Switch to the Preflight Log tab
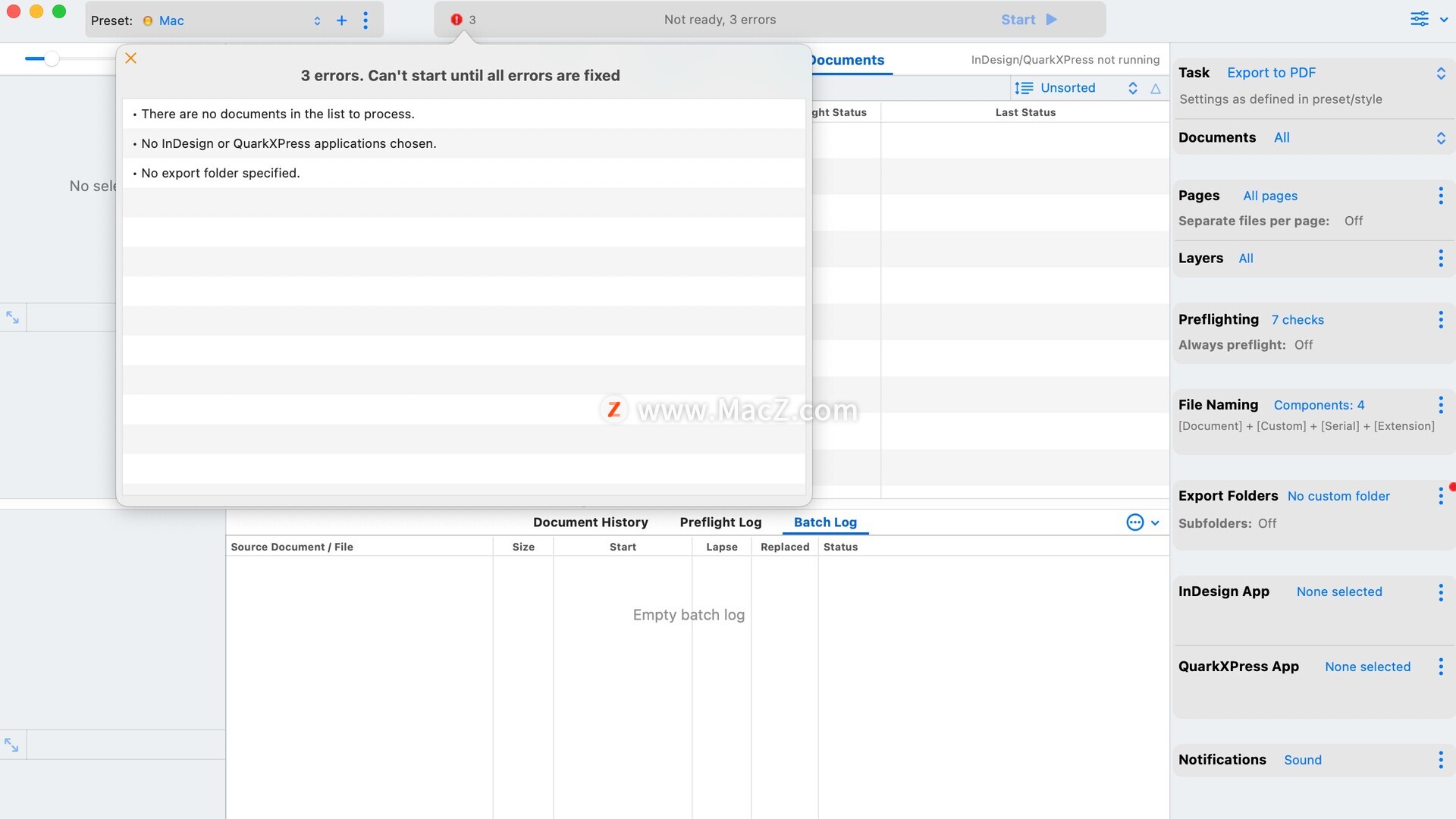 tap(720, 522)
